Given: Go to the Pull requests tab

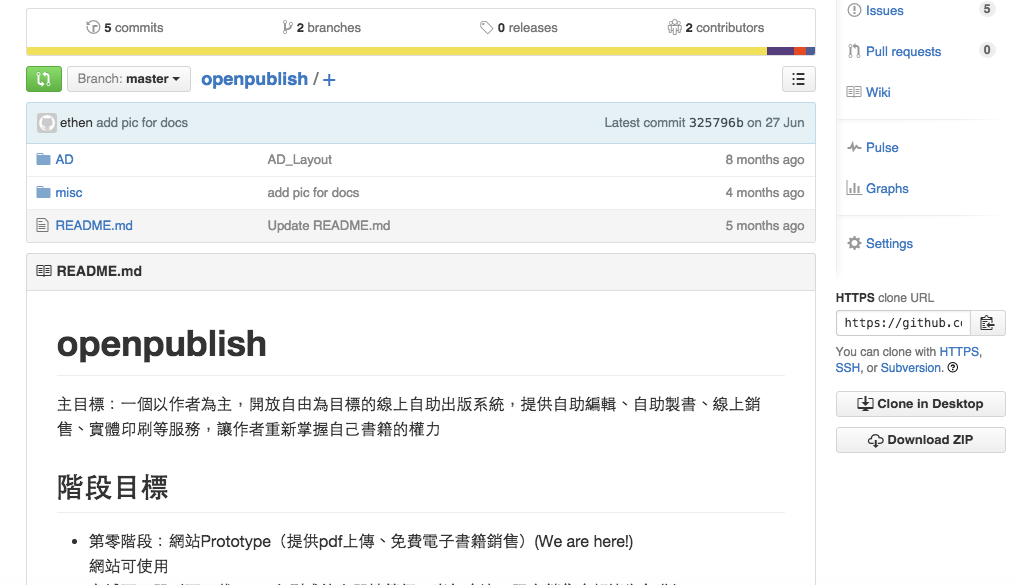Looking at the screenshot, I should (x=903, y=51).
